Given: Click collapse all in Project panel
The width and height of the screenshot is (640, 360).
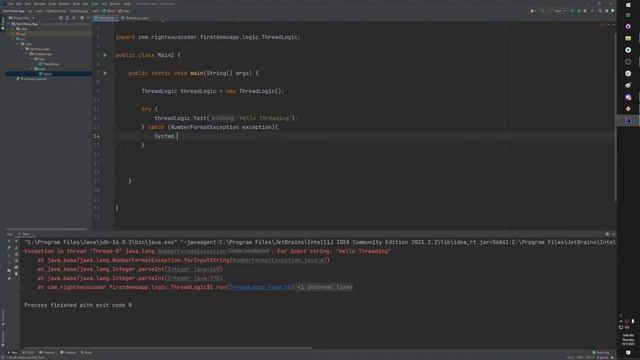Looking at the screenshot, I should coord(74,18).
